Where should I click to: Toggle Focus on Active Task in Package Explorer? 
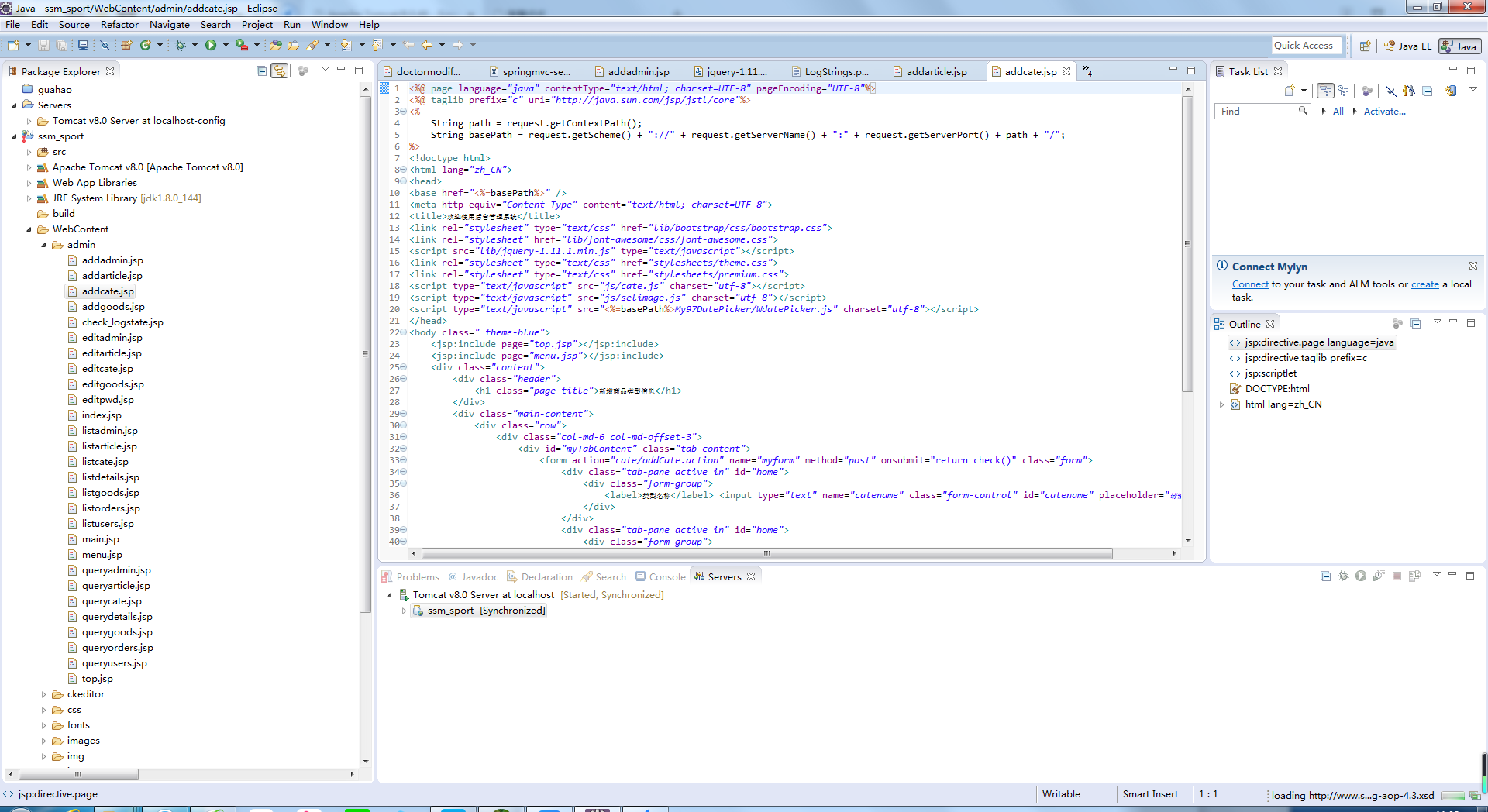tap(304, 71)
